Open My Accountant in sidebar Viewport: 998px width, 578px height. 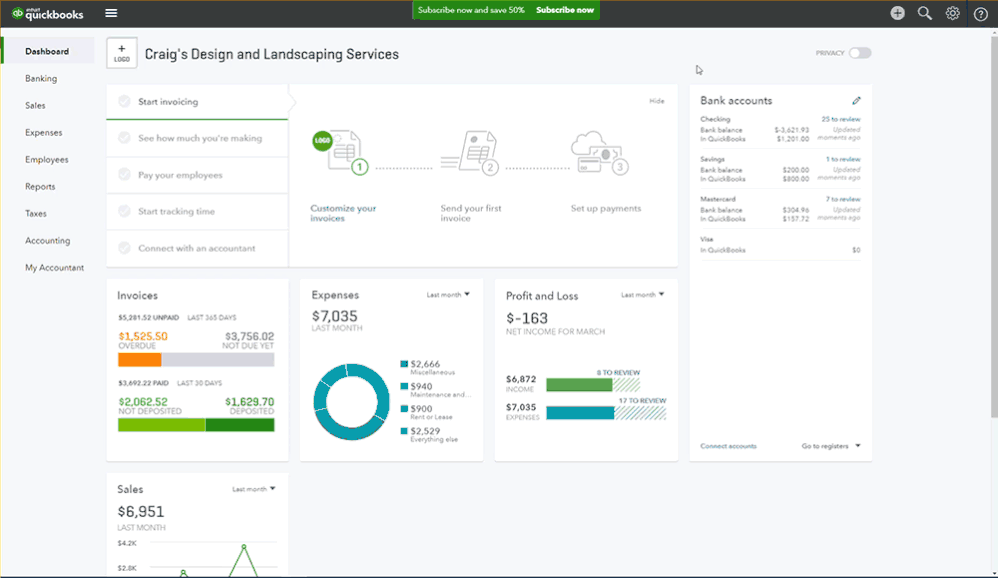click(x=54, y=267)
